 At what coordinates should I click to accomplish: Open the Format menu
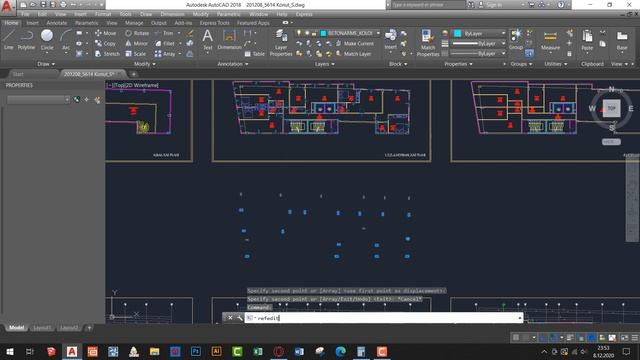coord(103,14)
